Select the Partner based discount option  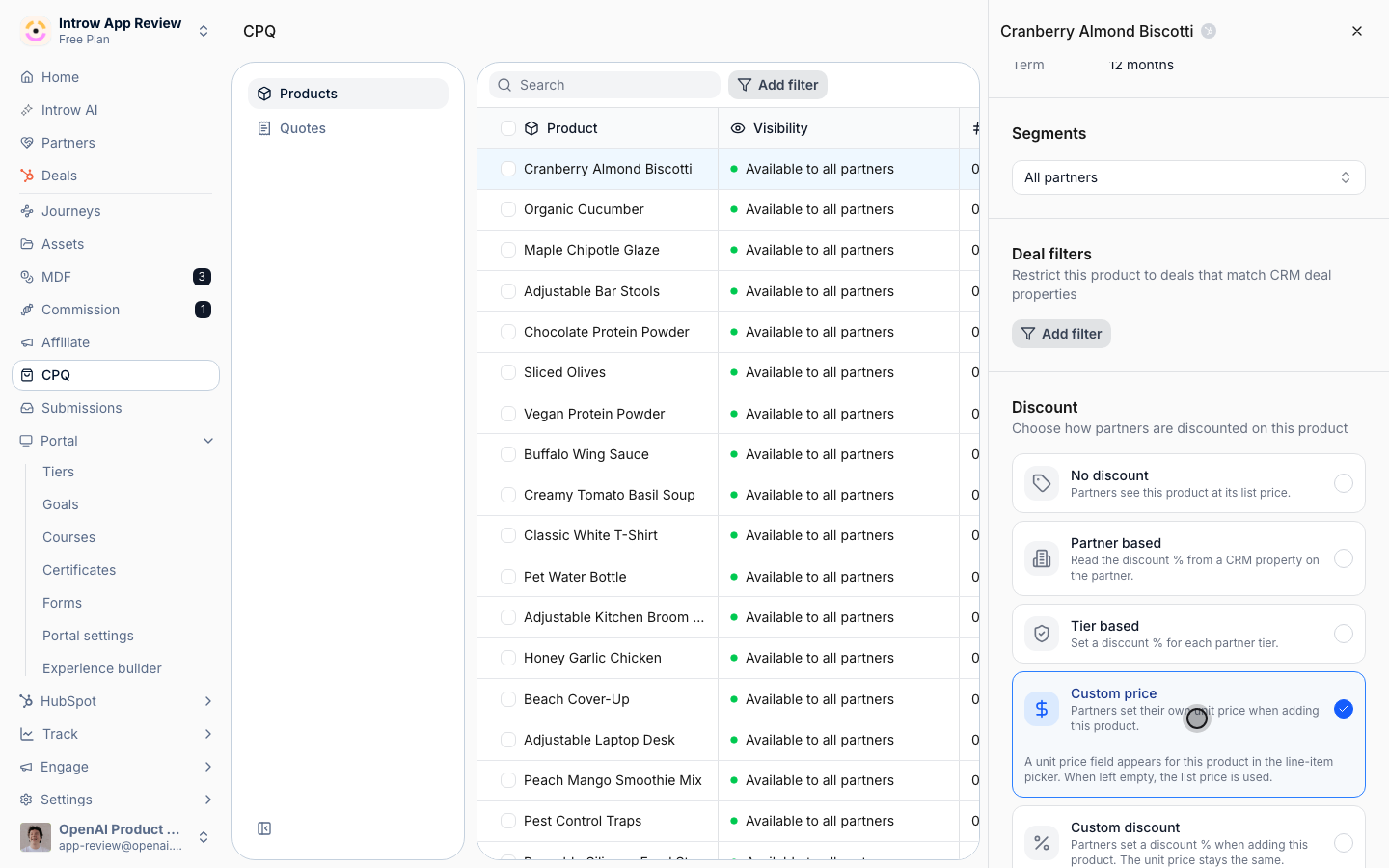pos(1344,558)
